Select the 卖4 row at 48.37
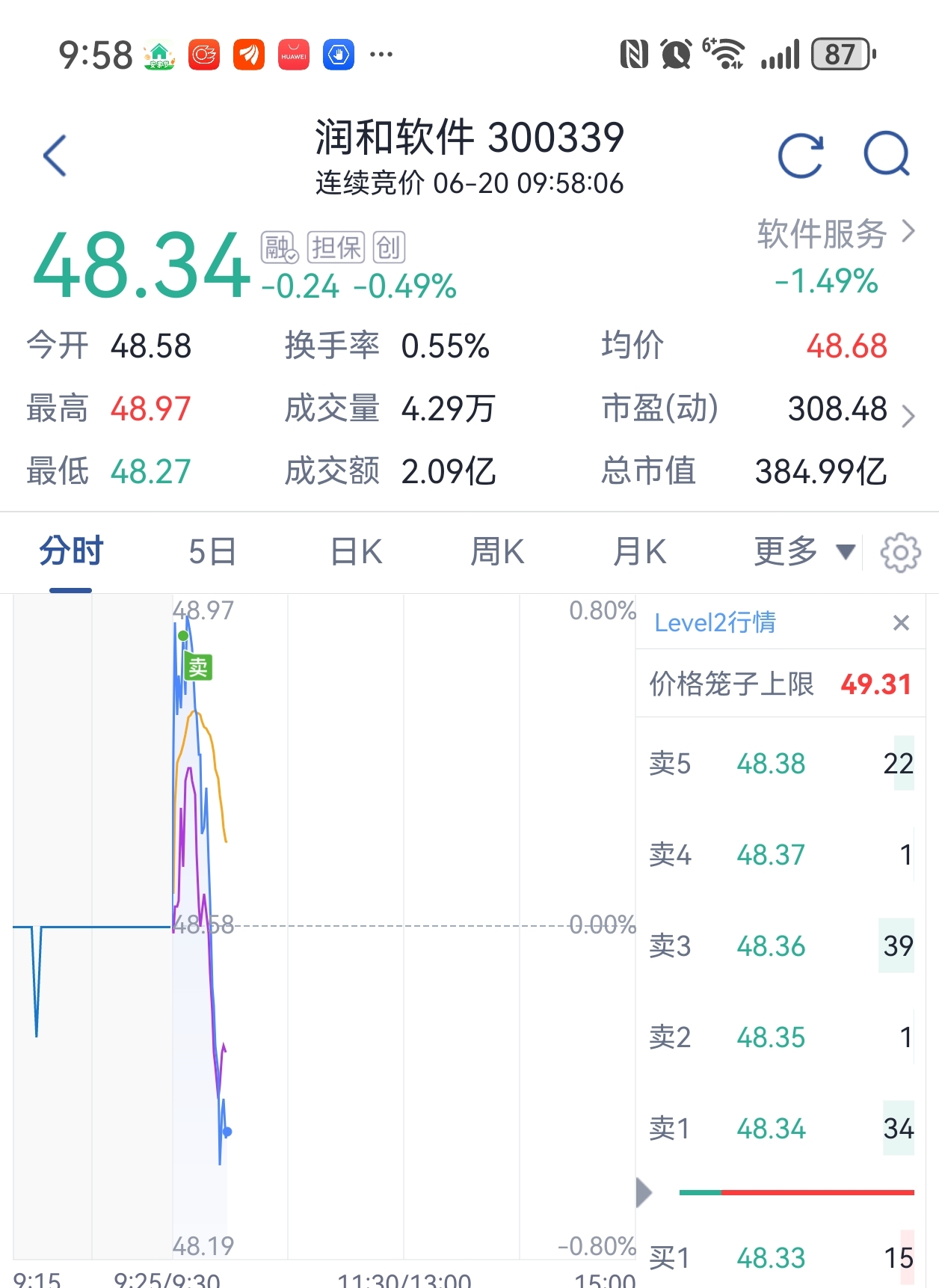939x1288 pixels. point(781,854)
